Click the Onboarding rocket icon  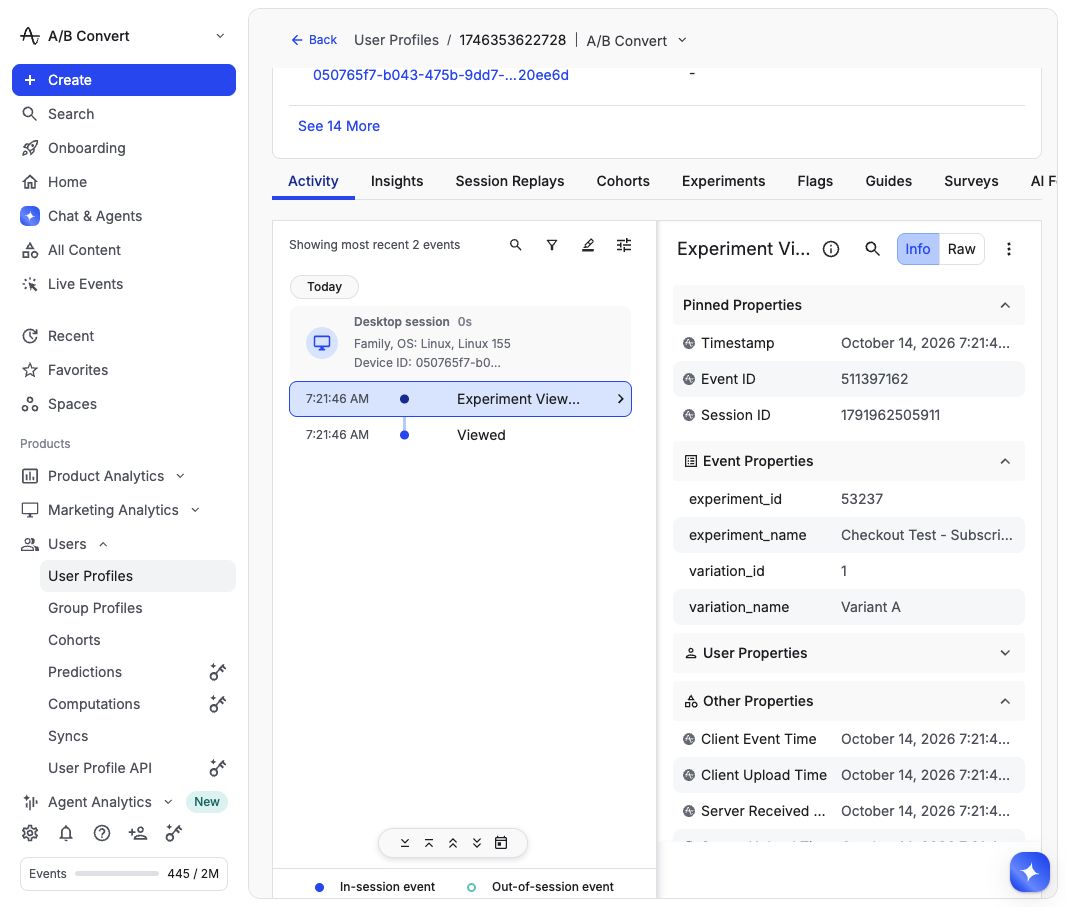30,148
